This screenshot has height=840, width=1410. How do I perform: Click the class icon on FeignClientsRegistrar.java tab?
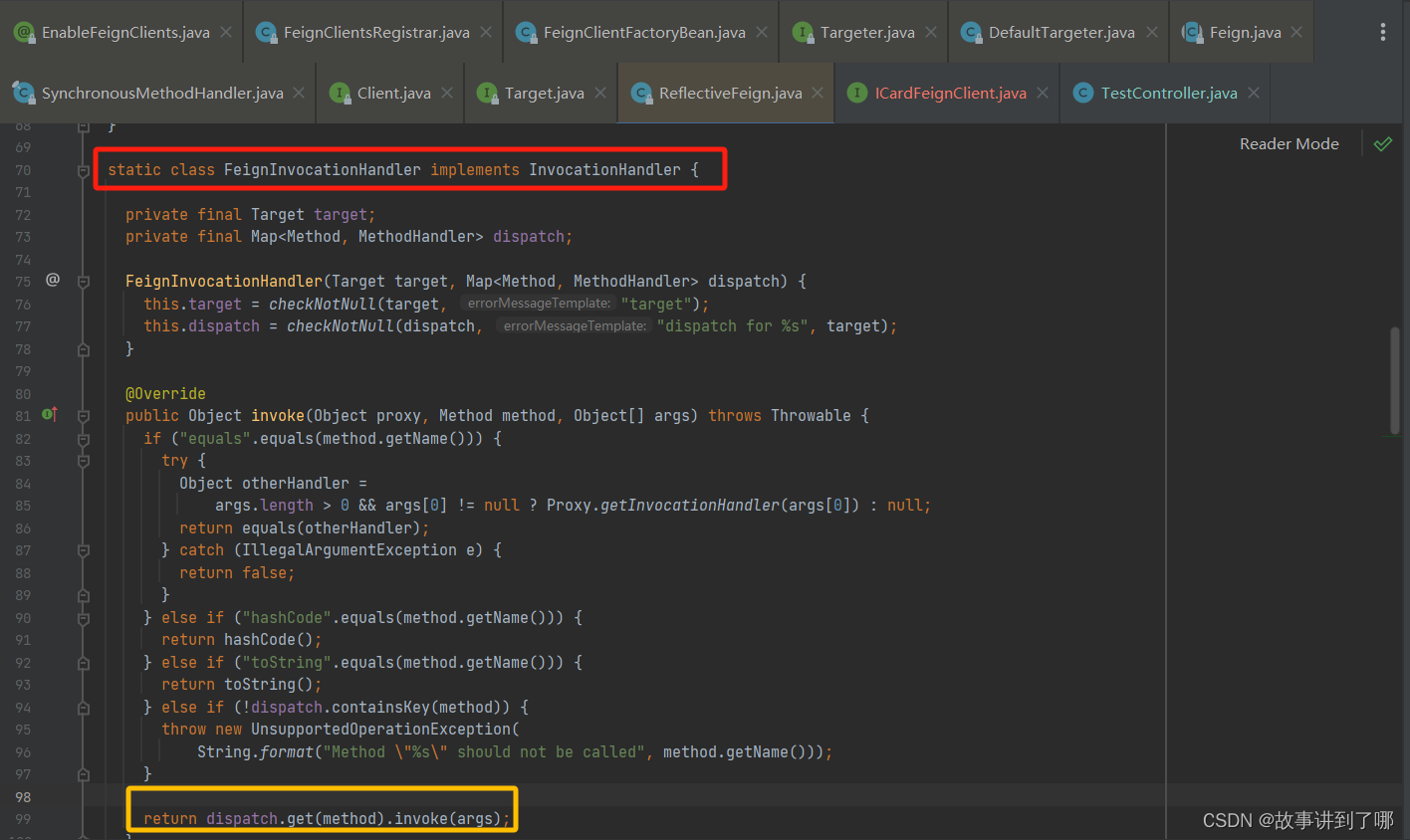(x=266, y=32)
